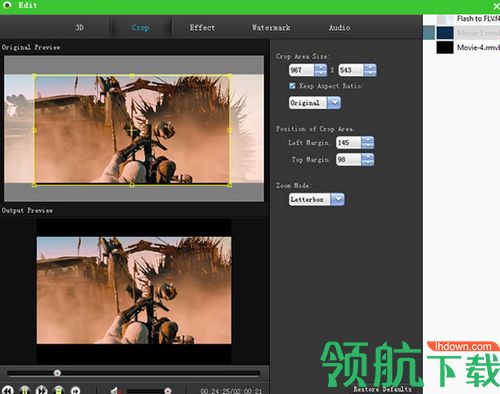Select Flash to FLV file in list
This screenshot has width=500, height=394.
coord(478,19)
